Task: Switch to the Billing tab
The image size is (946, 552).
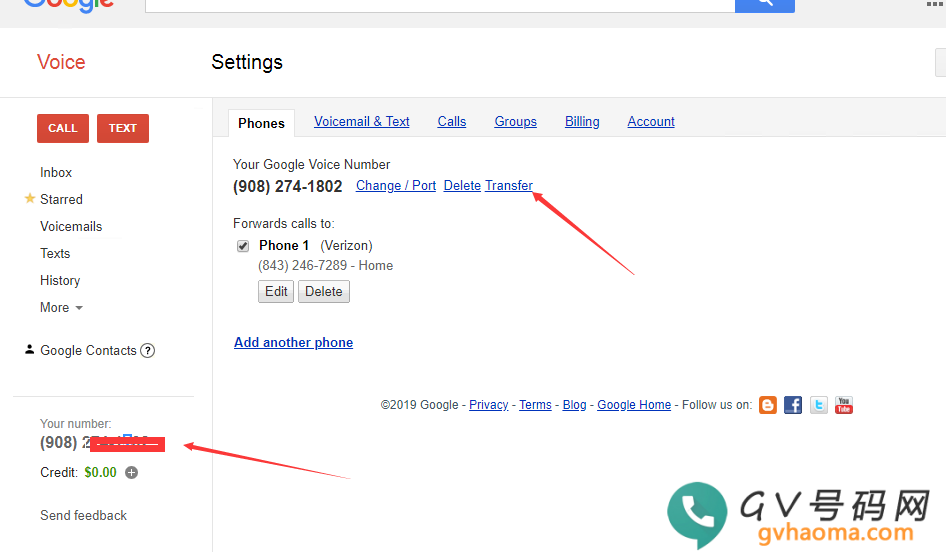Action: click(582, 121)
